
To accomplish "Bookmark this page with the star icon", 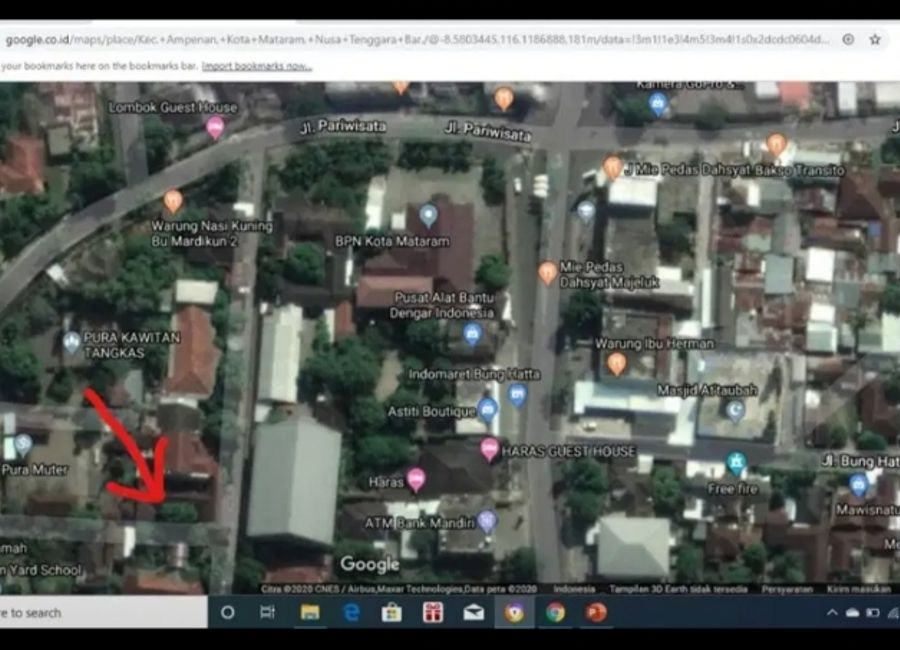I will click(875, 40).
